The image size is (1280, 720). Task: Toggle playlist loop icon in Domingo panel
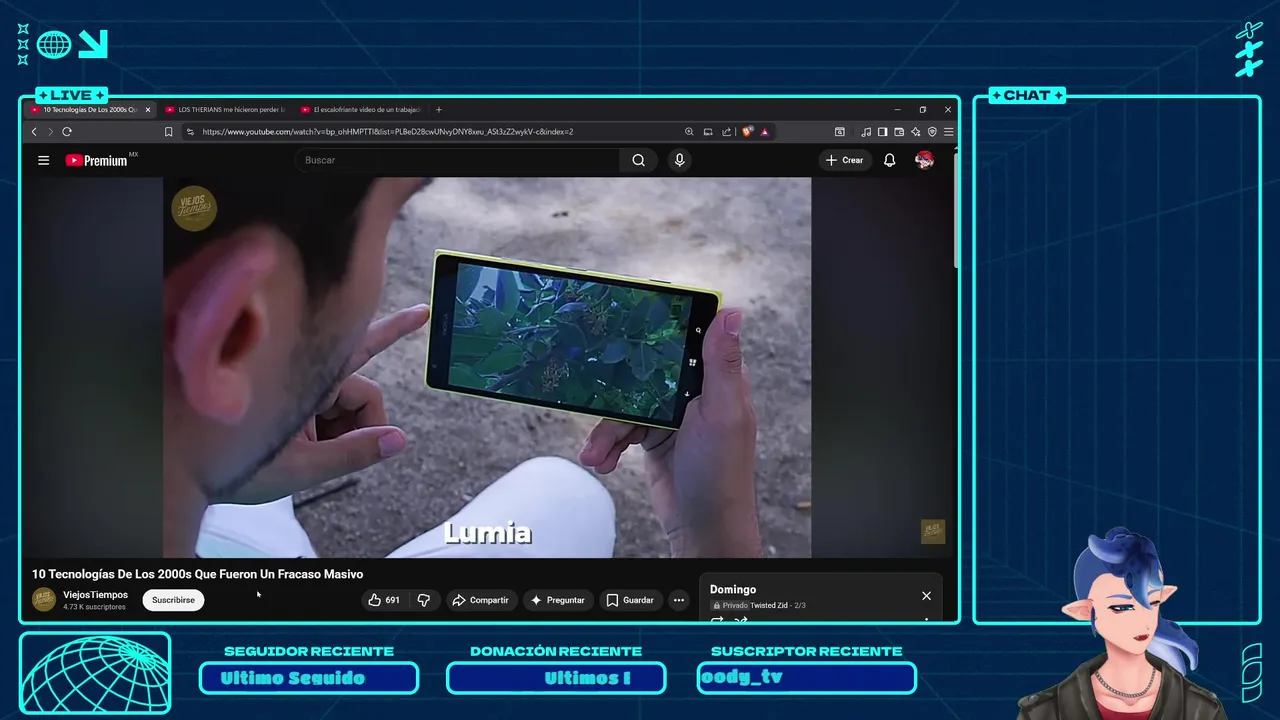[717, 620]
